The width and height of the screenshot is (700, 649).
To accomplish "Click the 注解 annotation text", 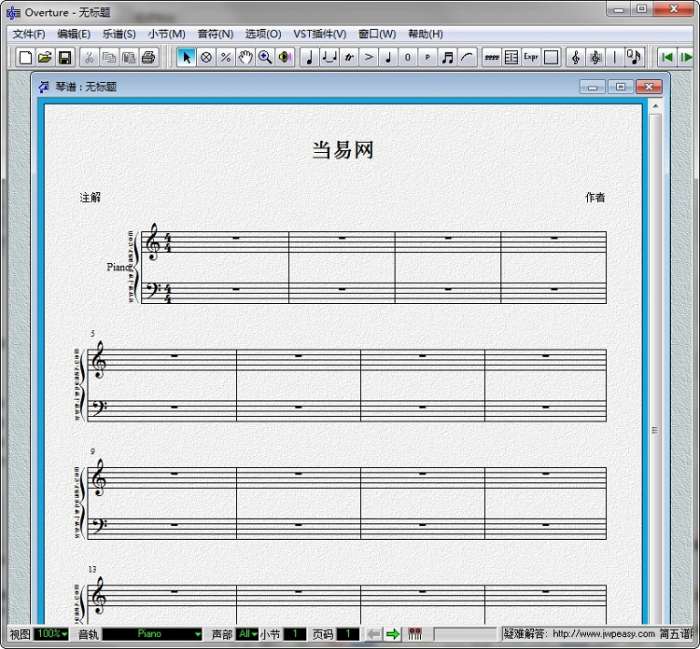I will [x=90, y=197].
